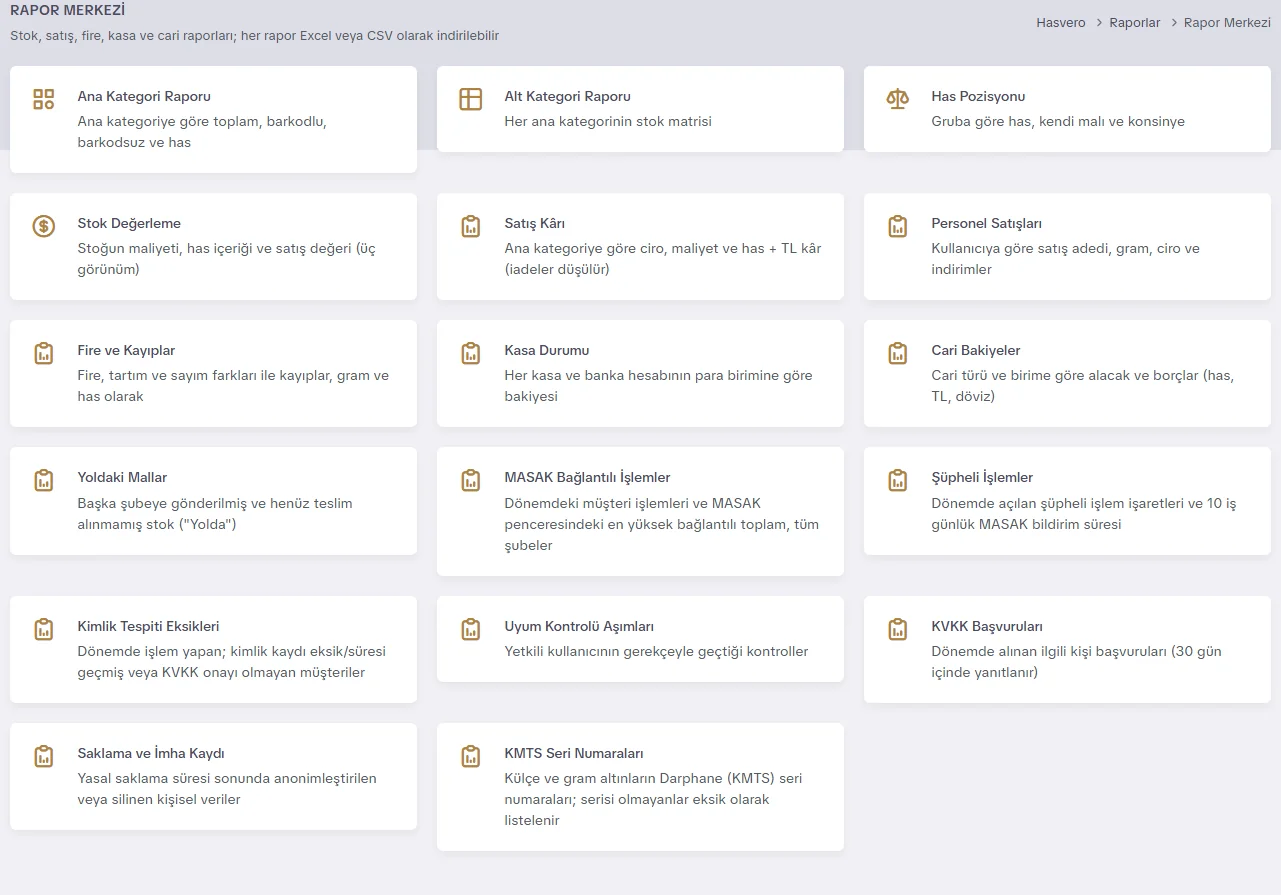Screen dimensions: 1281x895
Task: Open the Uyum Kontrolü Aşımları title
Action: coord(579,627)
